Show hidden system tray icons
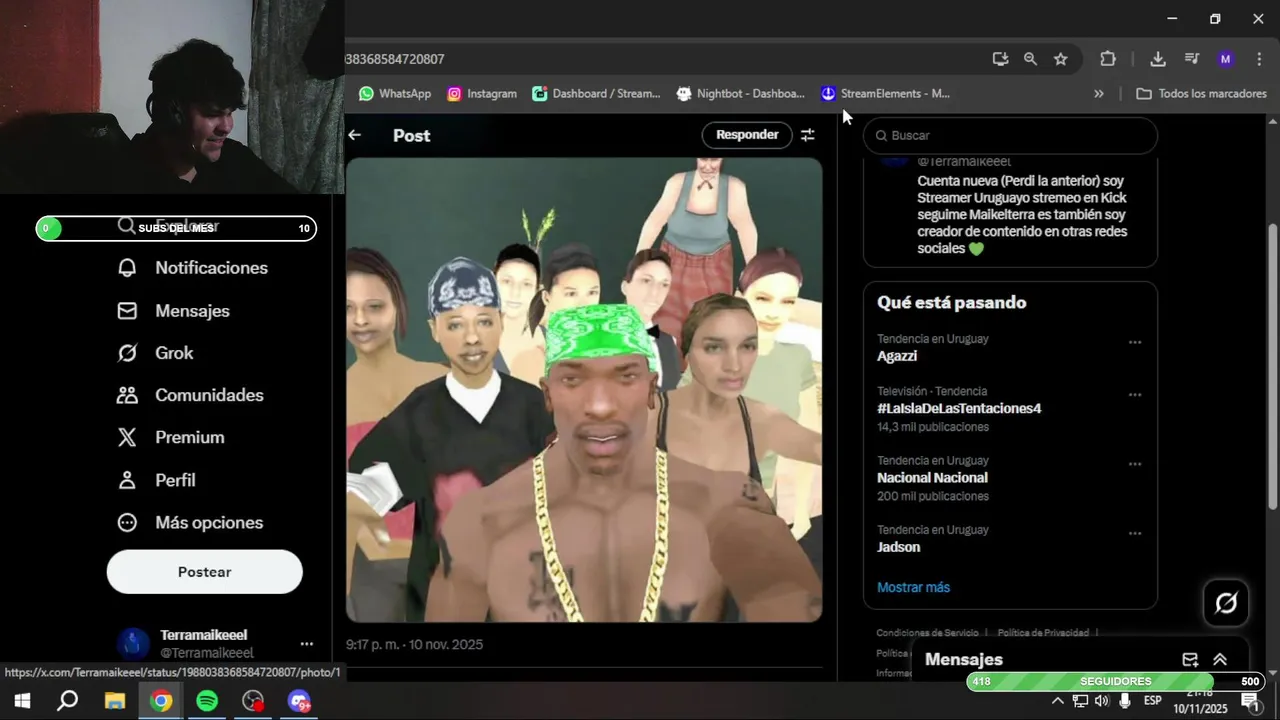 [x=1058, y=701]
